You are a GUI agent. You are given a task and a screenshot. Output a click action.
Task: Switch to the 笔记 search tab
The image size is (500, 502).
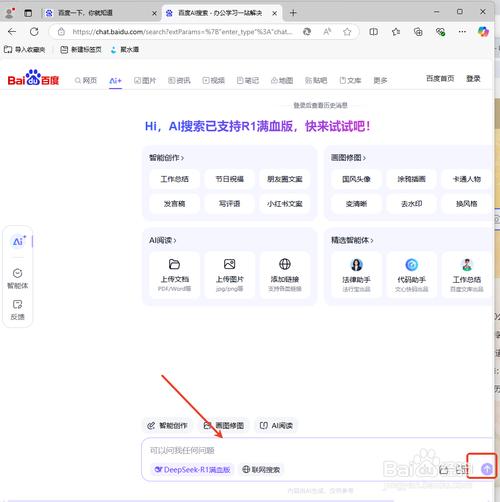click(x=248, y=80)
